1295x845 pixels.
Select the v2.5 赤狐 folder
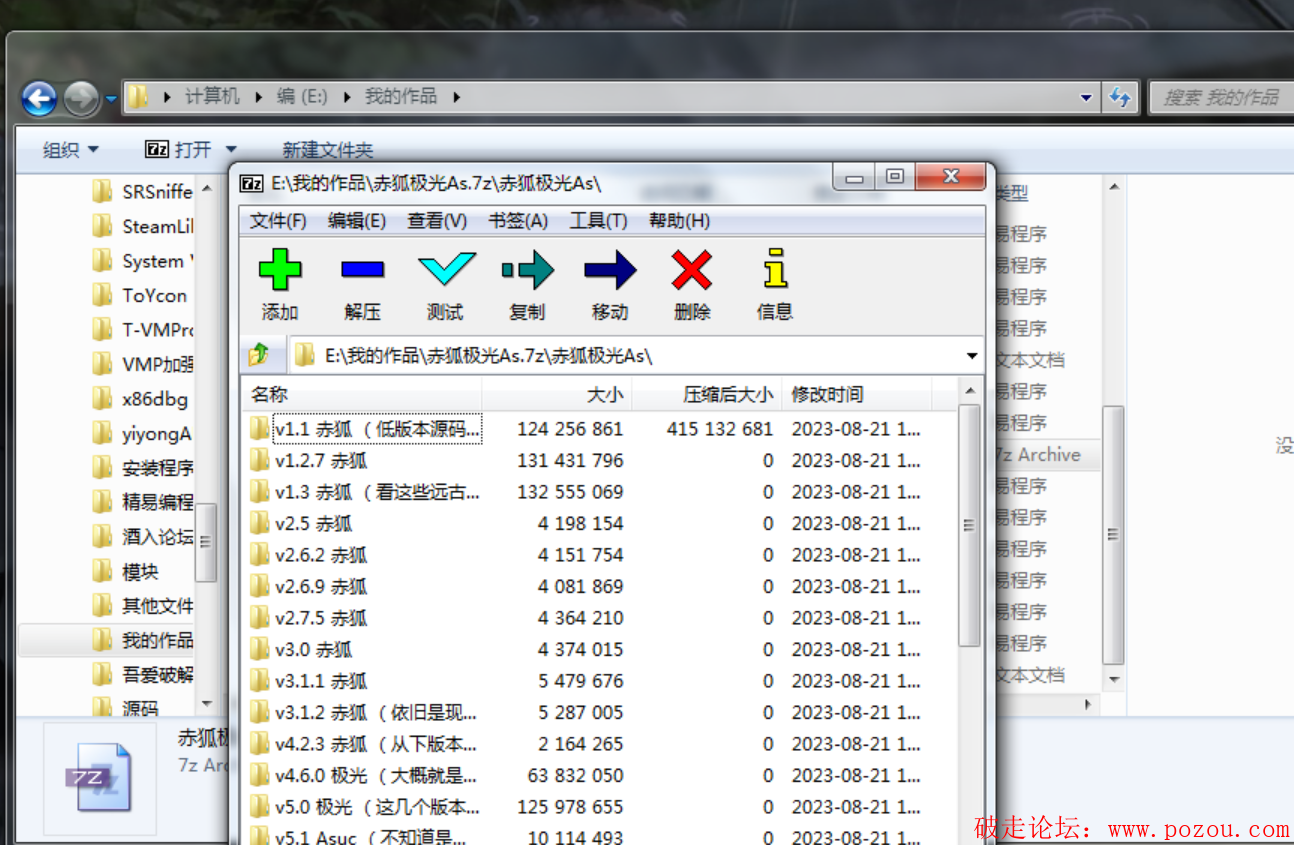tap(301, 523)
